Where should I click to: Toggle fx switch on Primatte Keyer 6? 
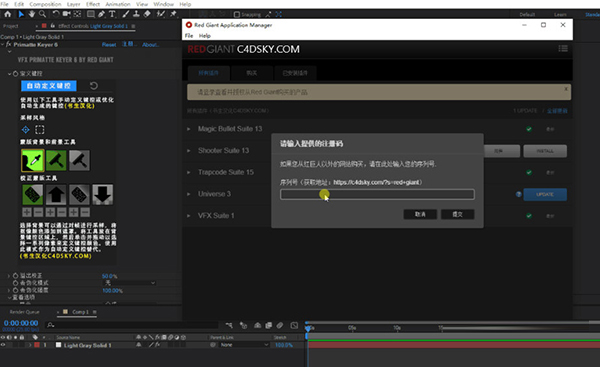(8, 44)
